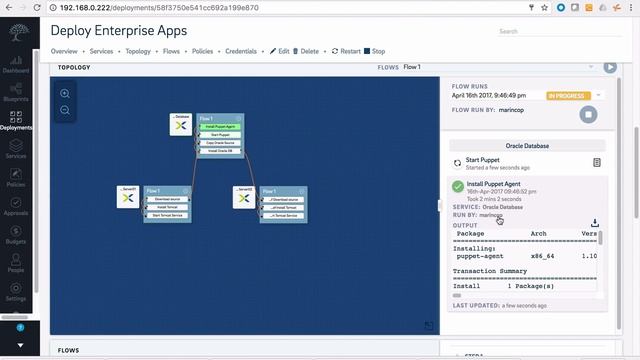This screenshot has width=640, height=360.
Task: Open Budgets in the sidebar
Action: point(16,235)
